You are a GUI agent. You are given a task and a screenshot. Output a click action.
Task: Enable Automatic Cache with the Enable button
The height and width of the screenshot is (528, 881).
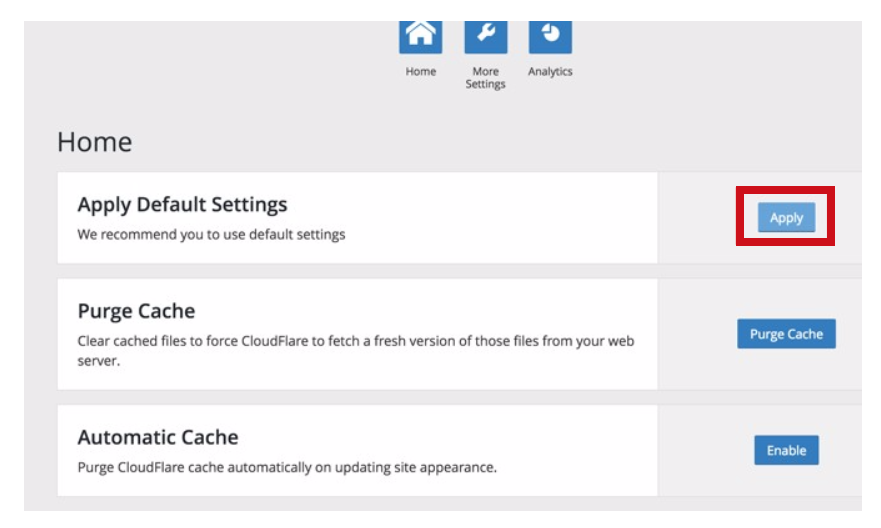click(x=786, y=450)
